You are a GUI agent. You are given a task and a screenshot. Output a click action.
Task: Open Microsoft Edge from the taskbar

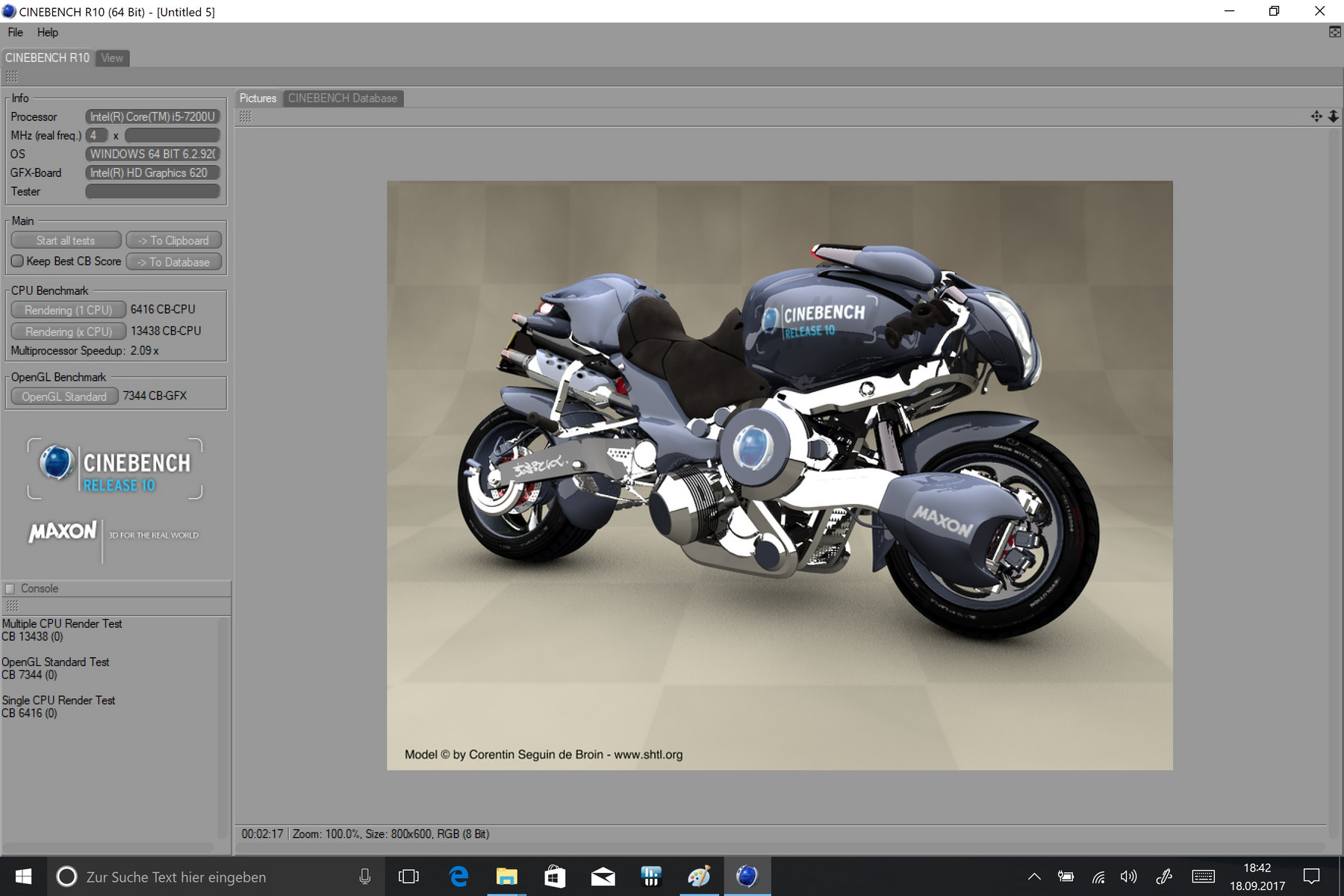pyautogui.click(x=458, y=876)
